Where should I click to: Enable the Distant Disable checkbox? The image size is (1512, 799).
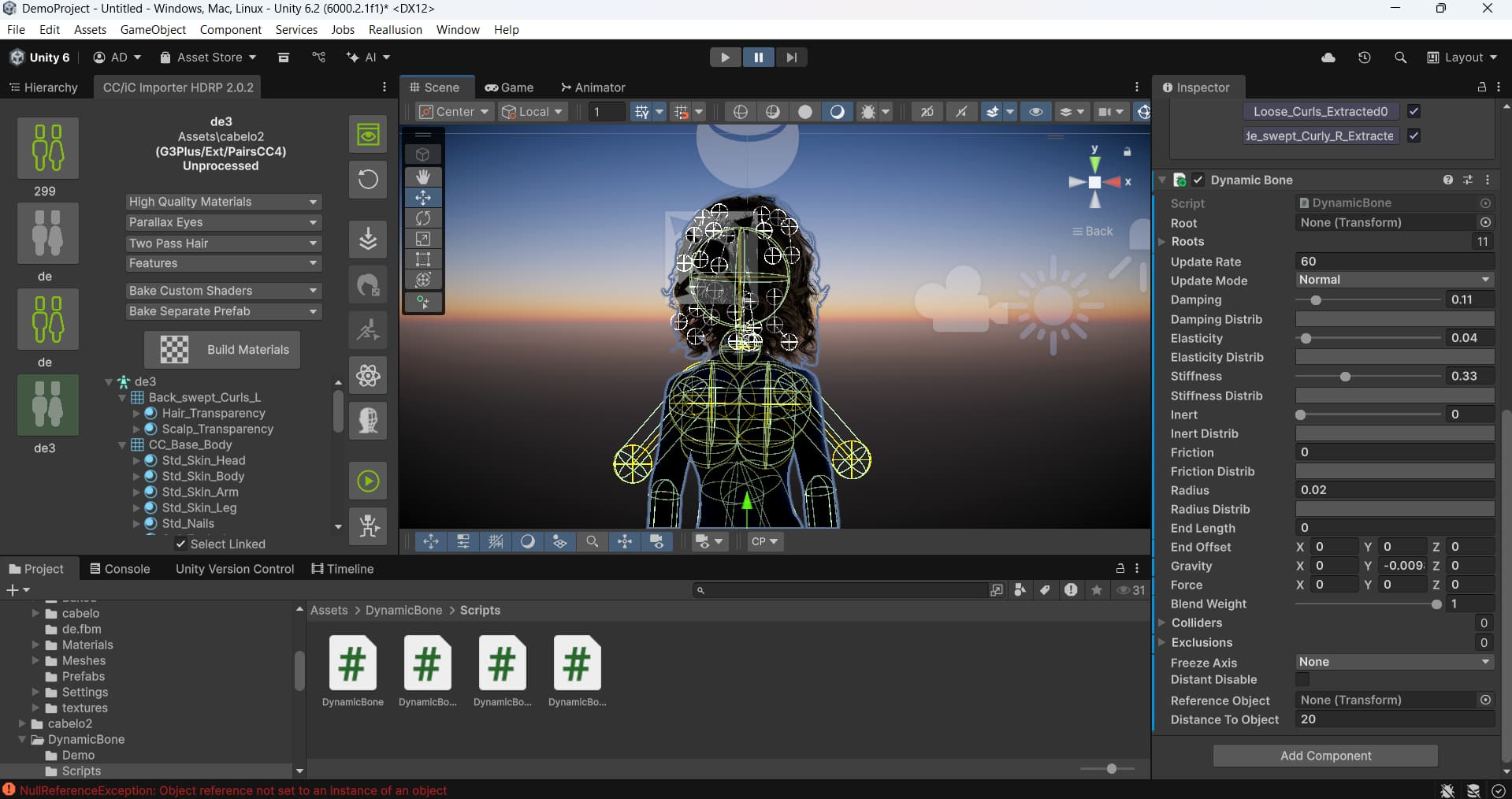coord(1302,679)
